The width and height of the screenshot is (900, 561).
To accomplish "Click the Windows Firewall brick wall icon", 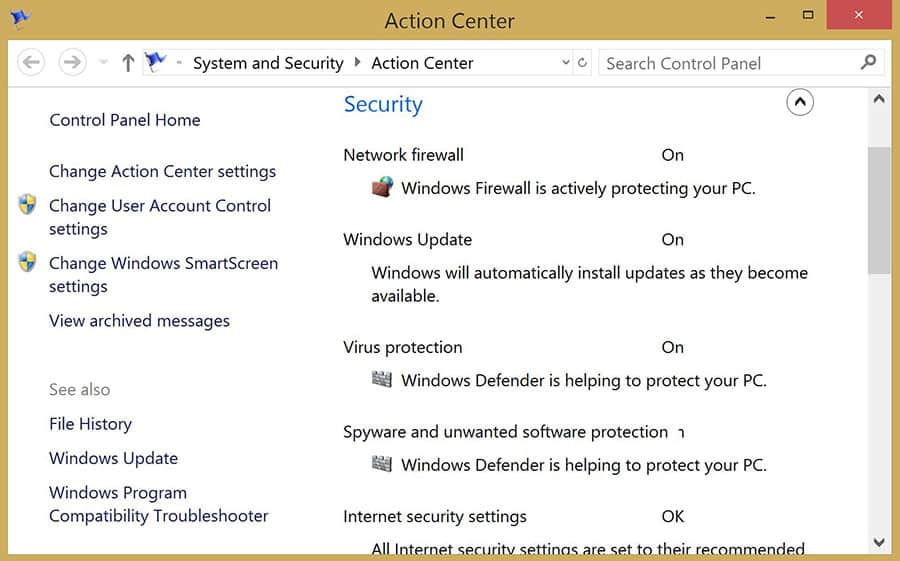I will tap(382, 188).
